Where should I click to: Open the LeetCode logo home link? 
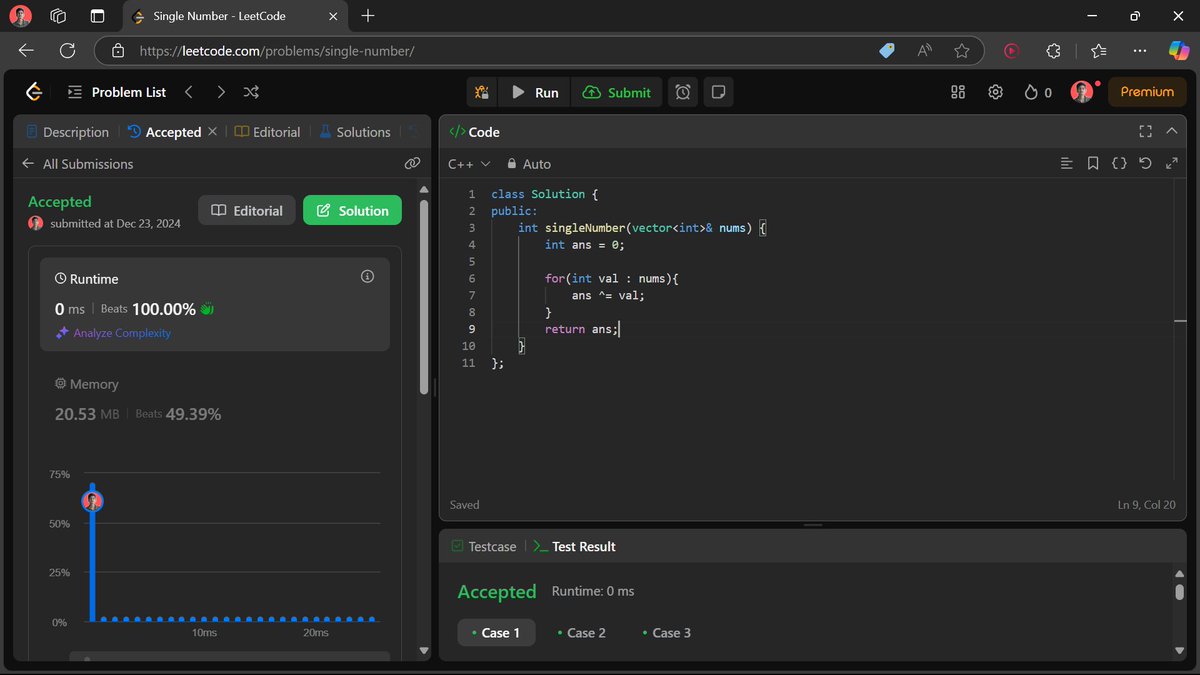point(33,92)
